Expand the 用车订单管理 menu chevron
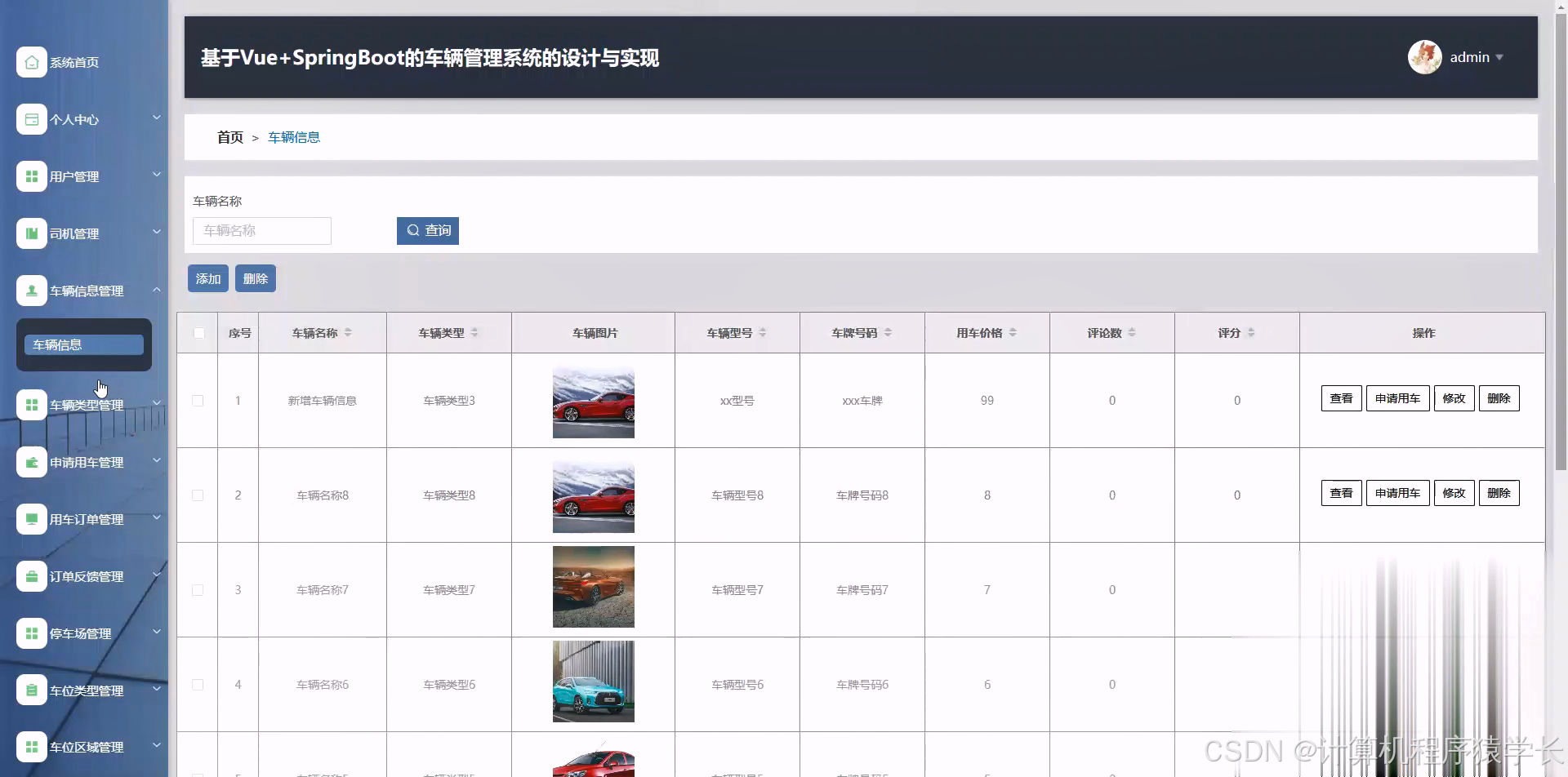 (157, 517)
